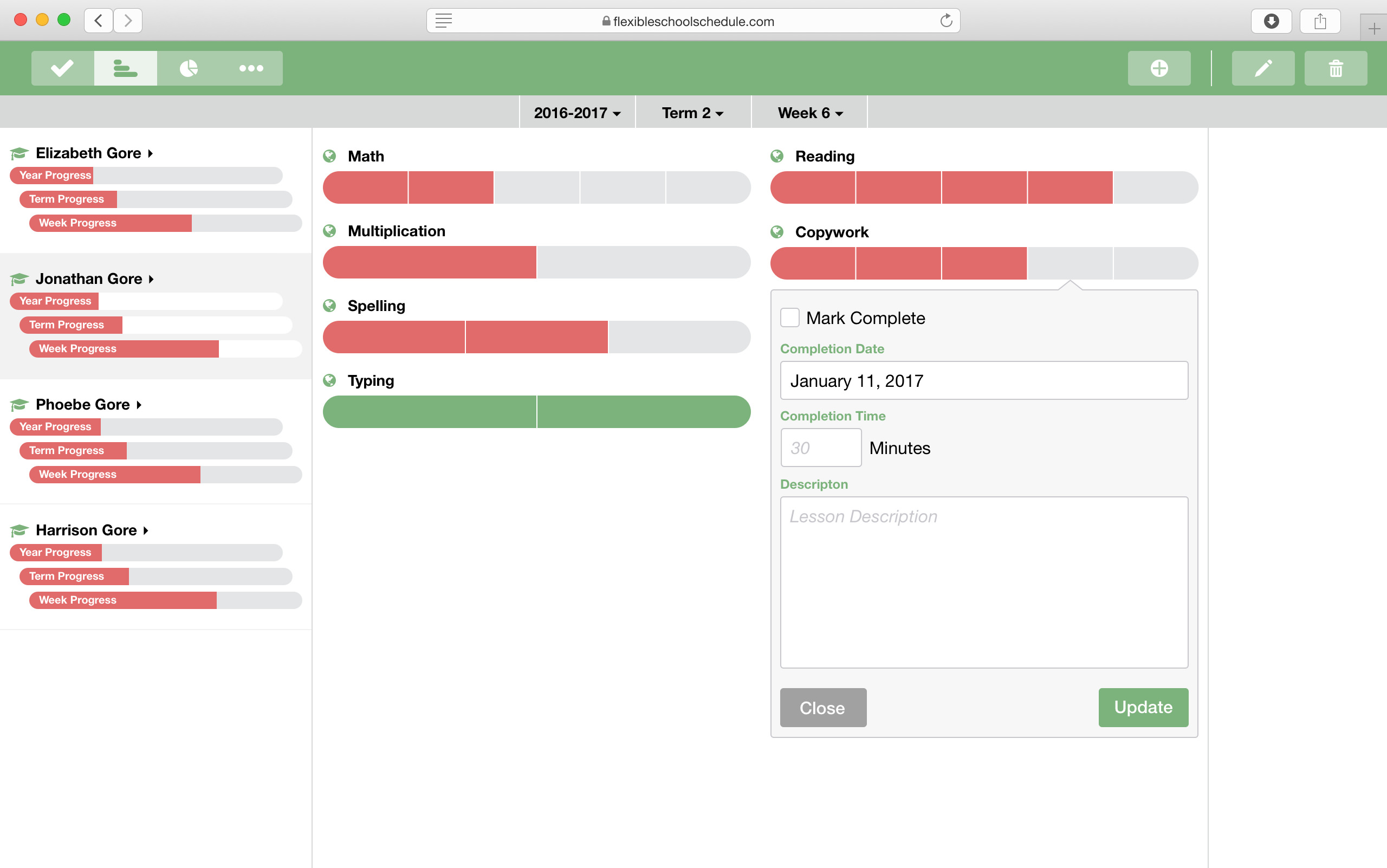Screen dimensions: 1387x868
Task: Click the graduation cap next to Phoebe Gore
Action: point(18,404)
